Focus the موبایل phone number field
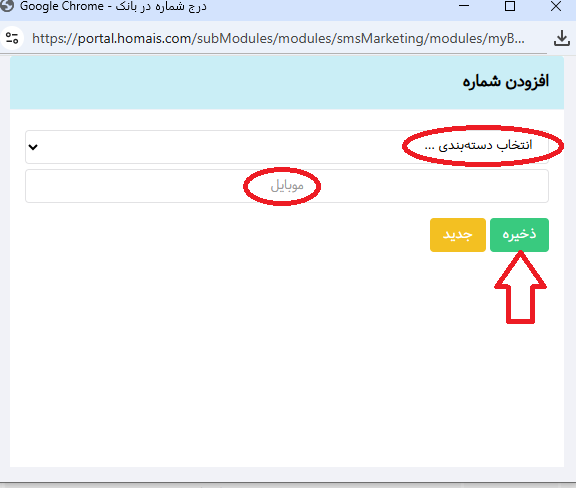576x488 pixels. click(287, 186)
